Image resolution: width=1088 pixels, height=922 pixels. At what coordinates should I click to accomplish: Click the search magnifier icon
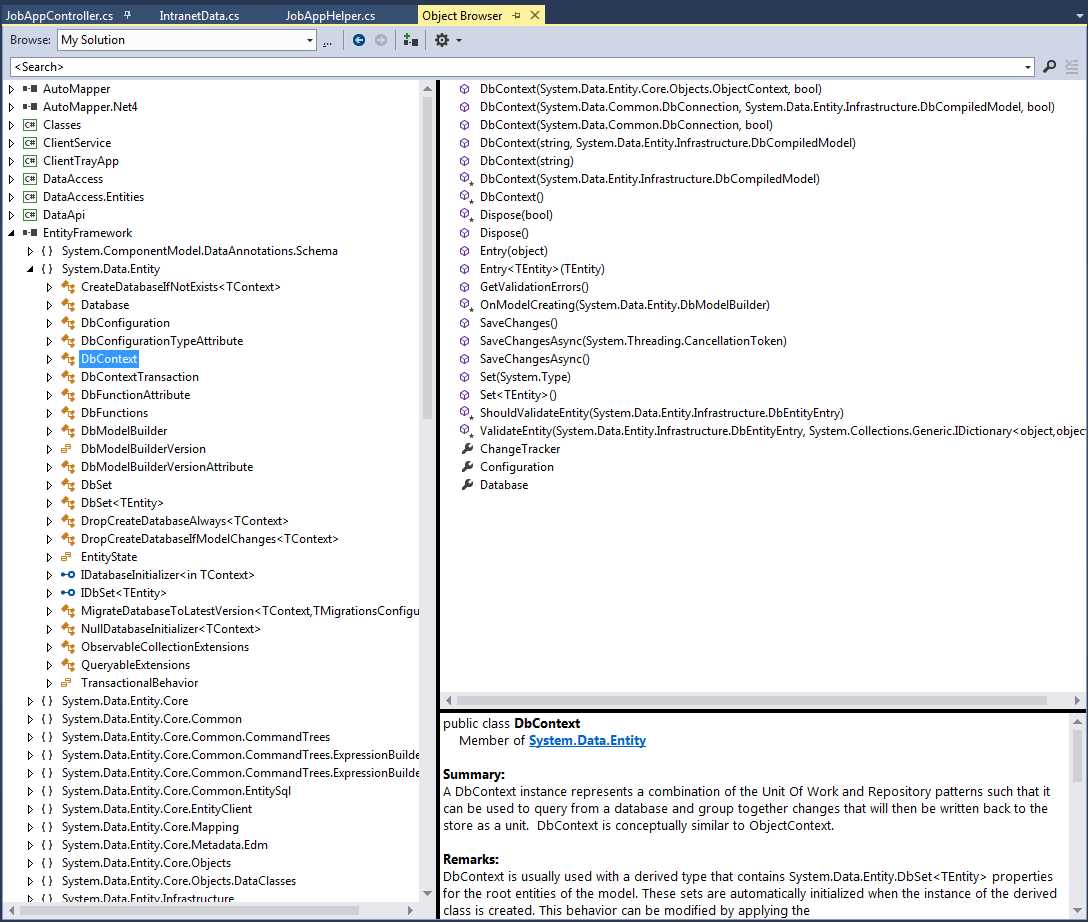tap(1050, 66)
